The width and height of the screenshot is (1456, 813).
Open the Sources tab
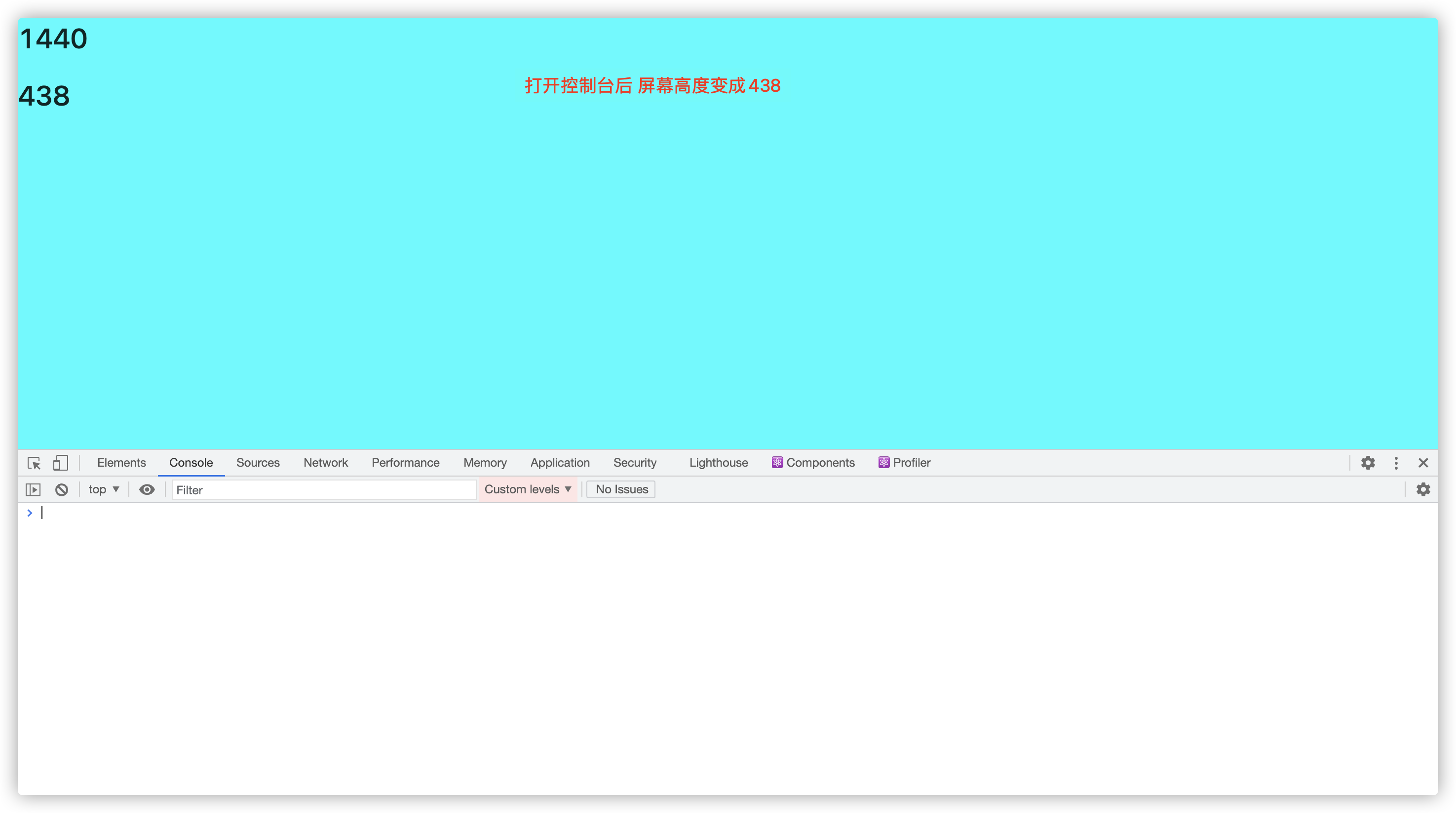258,463
